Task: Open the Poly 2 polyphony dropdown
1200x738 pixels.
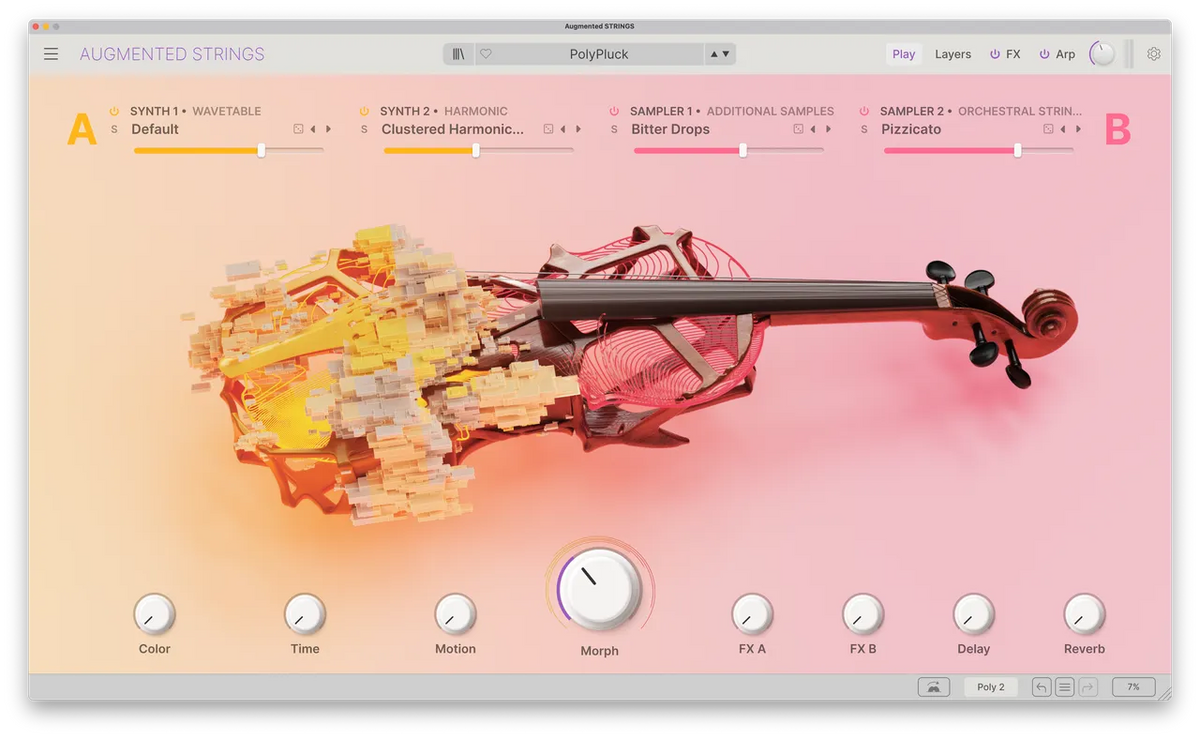Action: point(990,687)
